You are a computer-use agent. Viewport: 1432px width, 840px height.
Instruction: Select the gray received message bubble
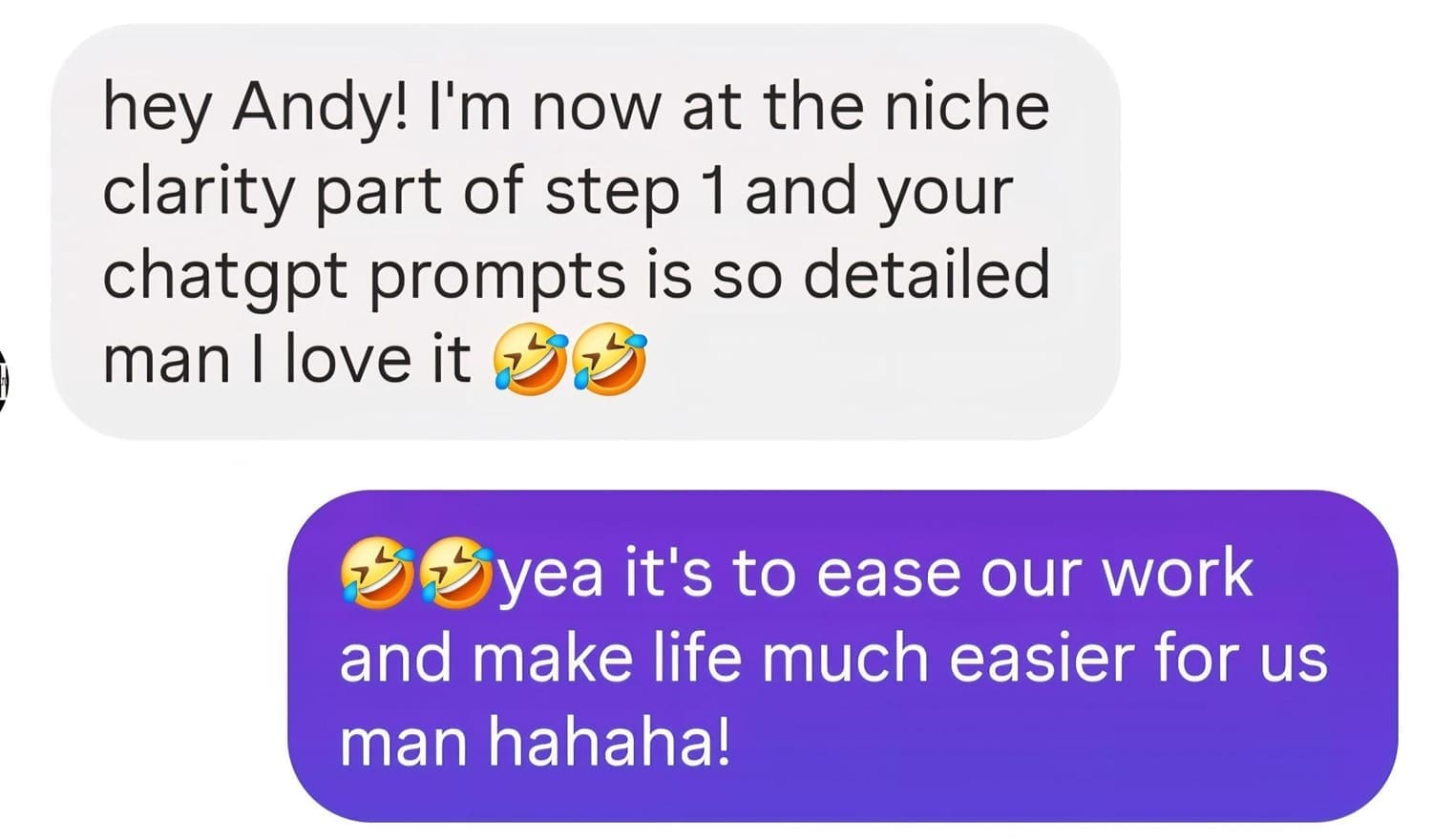(584, 231)
